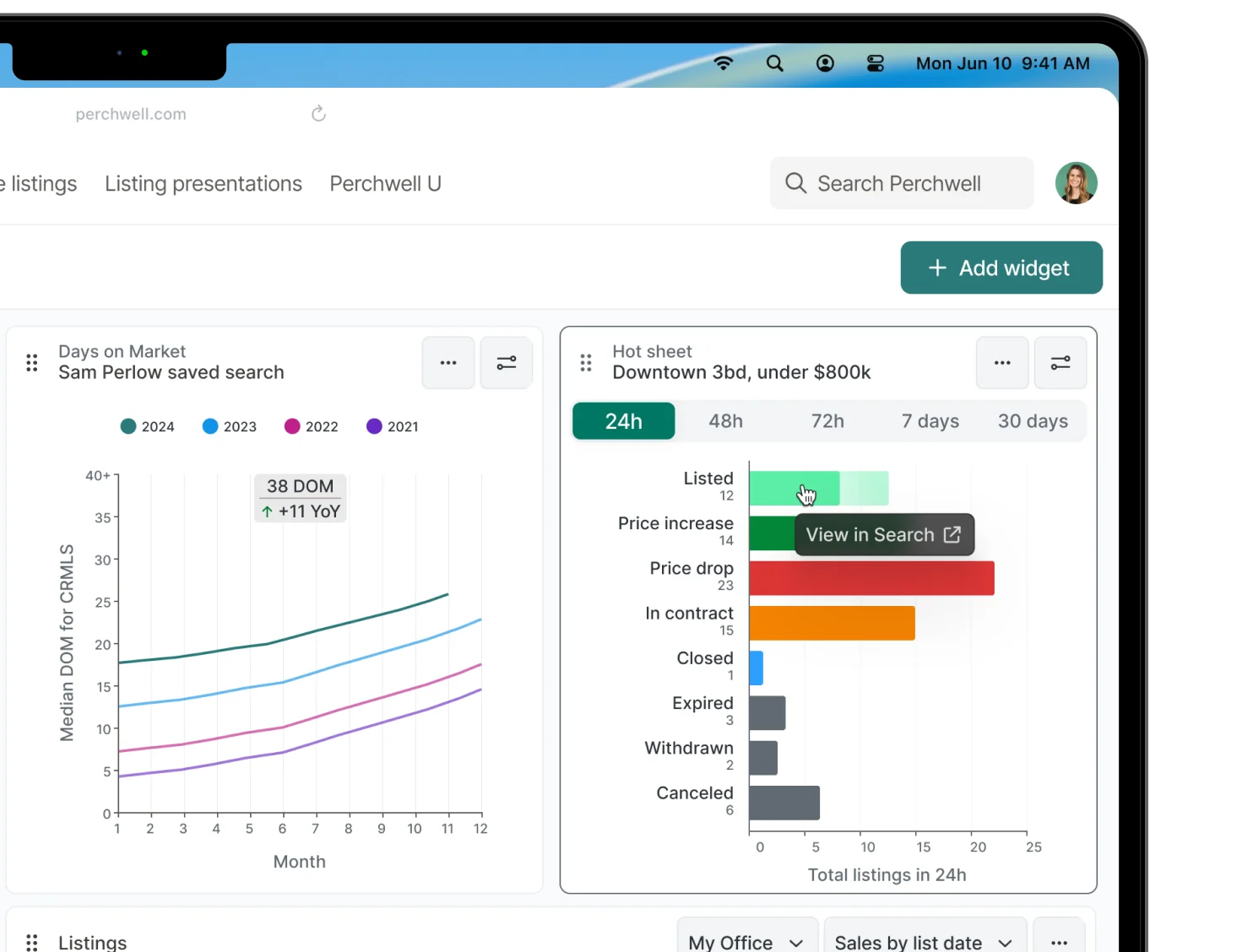Click the date and time in menu bar
The height and width of the screenshot is (952, 1253).
(x=1002, y=63)
